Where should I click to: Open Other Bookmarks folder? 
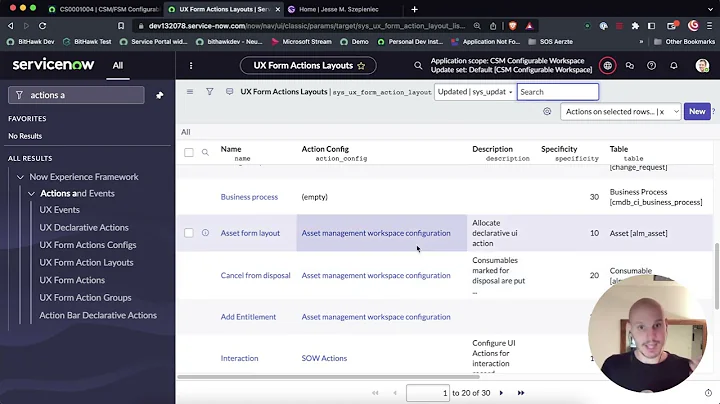pos(684,42)
